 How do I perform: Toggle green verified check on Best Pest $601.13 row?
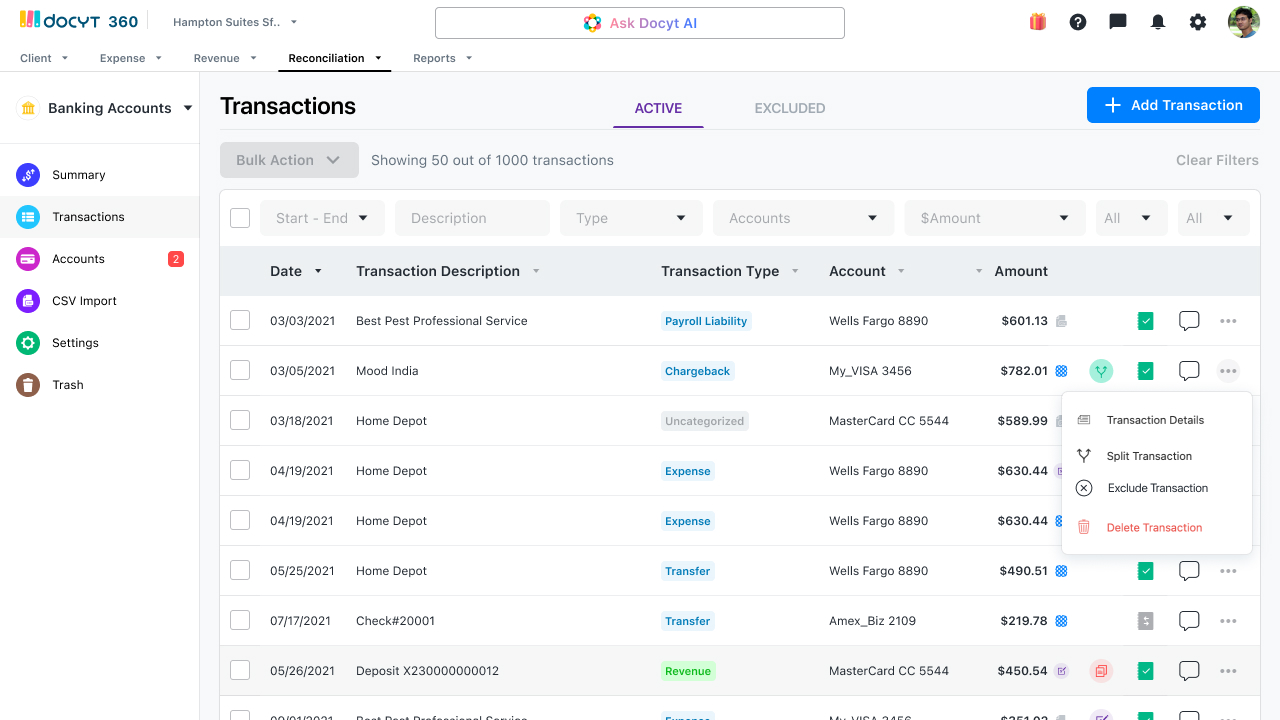1146,321
